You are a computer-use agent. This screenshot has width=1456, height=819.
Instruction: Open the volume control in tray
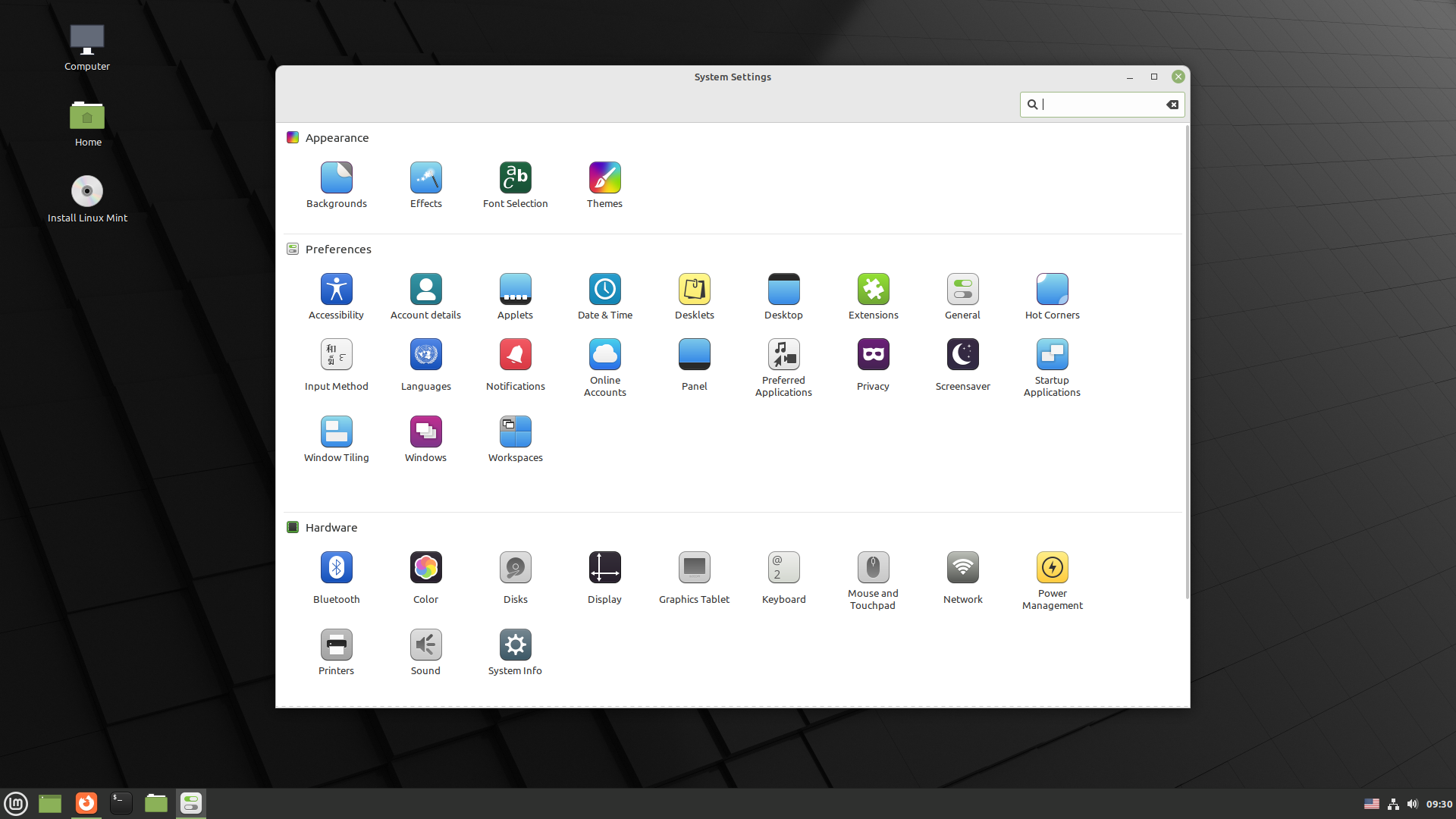[1412, 804]
